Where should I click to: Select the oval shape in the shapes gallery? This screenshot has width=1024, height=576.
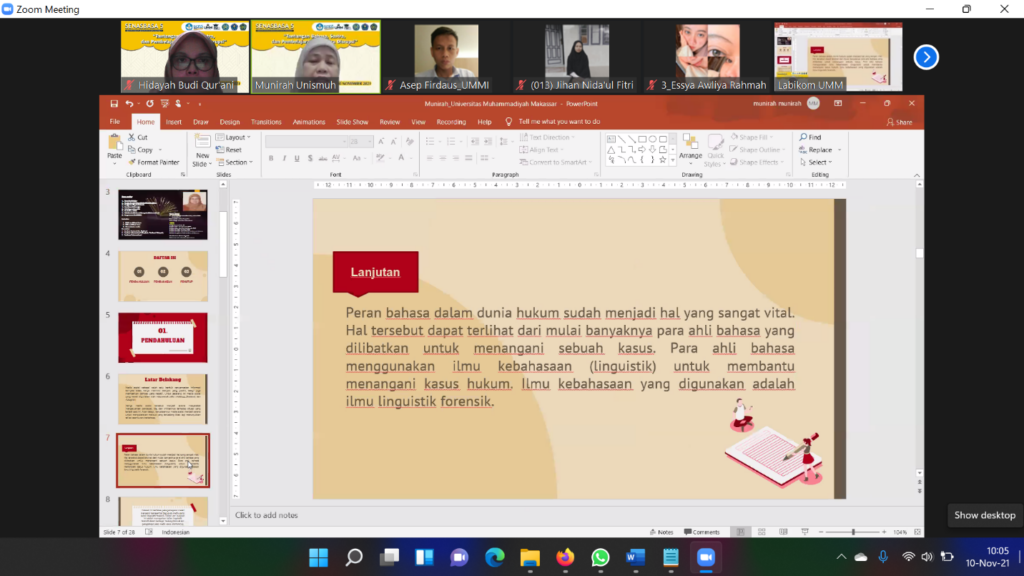click(652, 139)
